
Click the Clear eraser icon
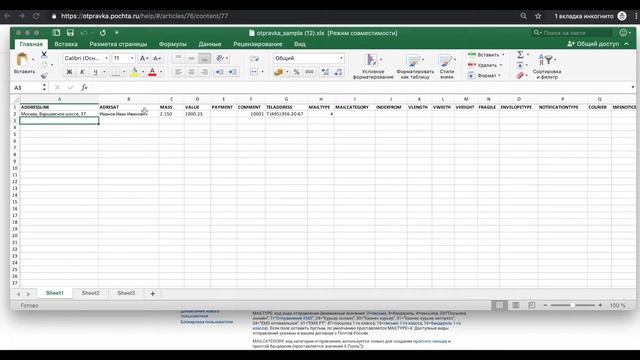(x=520, y=76)
